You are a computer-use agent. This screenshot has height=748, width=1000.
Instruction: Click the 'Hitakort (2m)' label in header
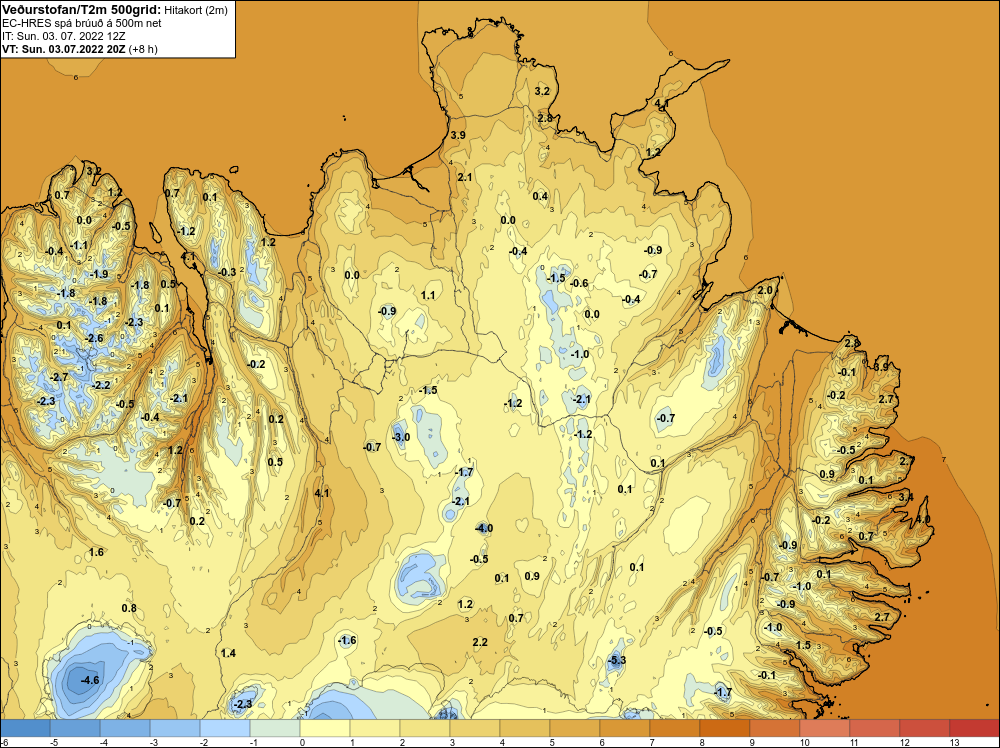pyautogui.click(x=196, y=10)
